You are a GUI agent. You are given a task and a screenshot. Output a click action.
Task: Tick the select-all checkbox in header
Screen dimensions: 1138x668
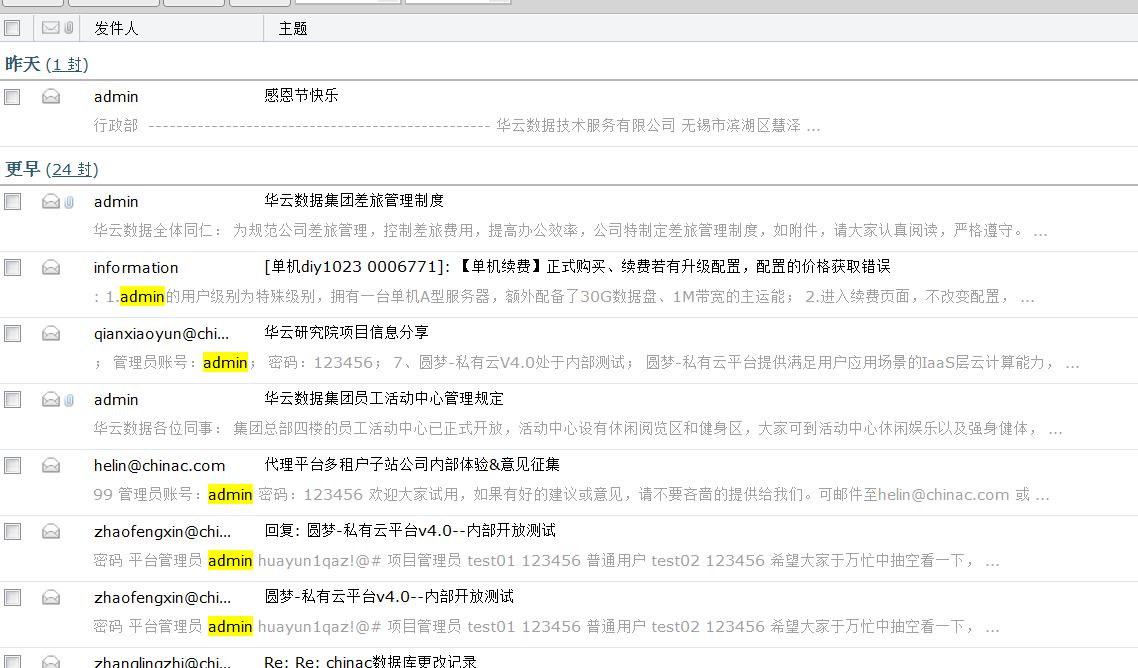tap(12, 28)
